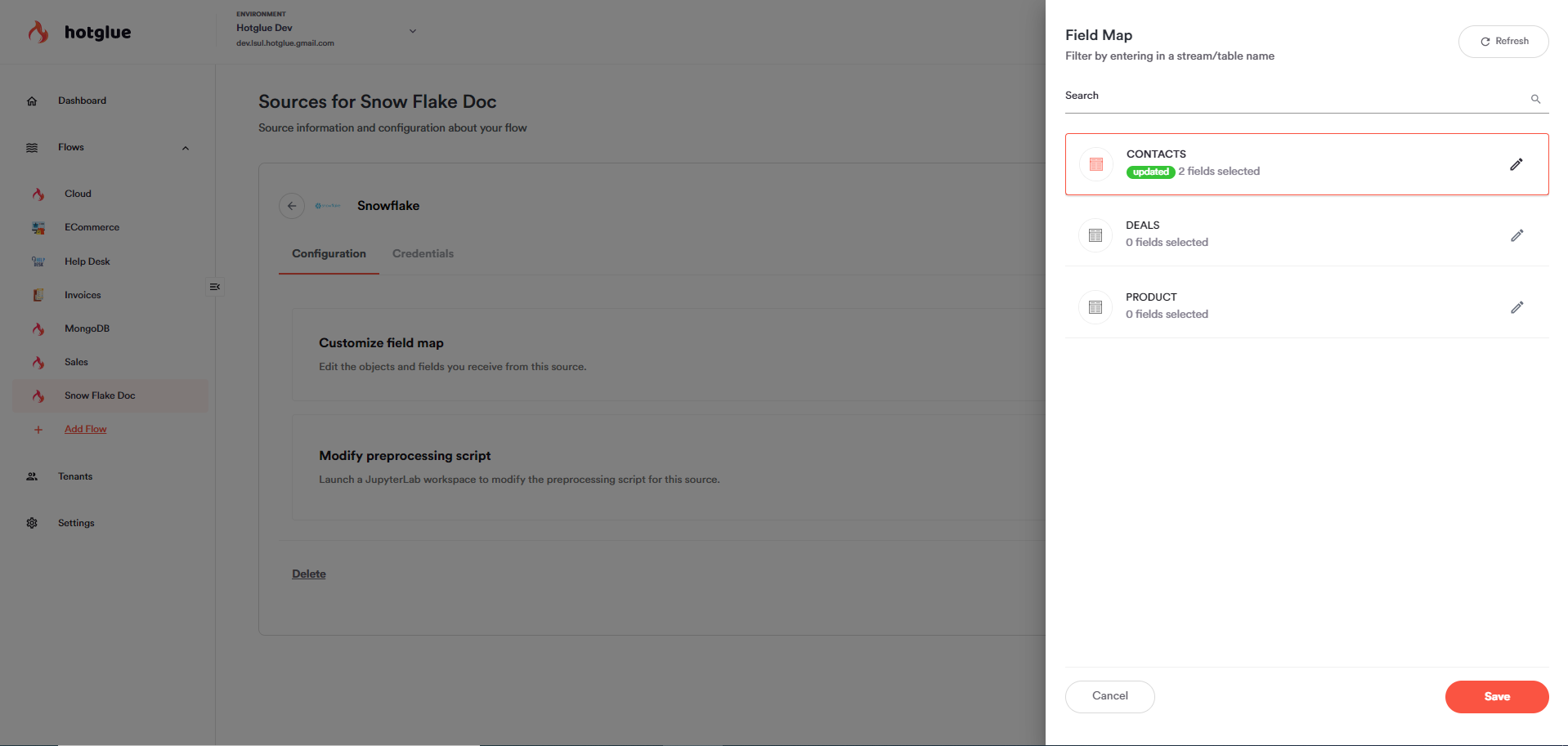
Task: Click the "2 fields selected" text under CONTACTS
Action: pyautogui.click(x=1219, y=171)
